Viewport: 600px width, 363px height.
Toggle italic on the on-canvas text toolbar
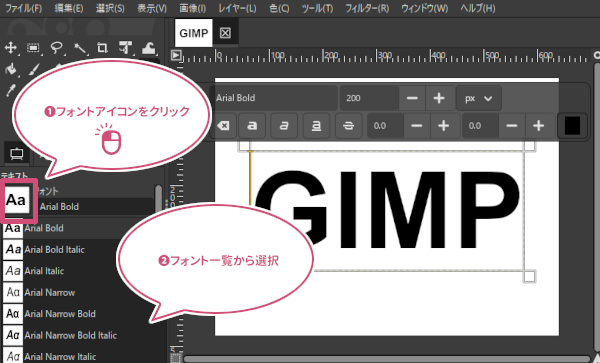[x=284, y=125]
